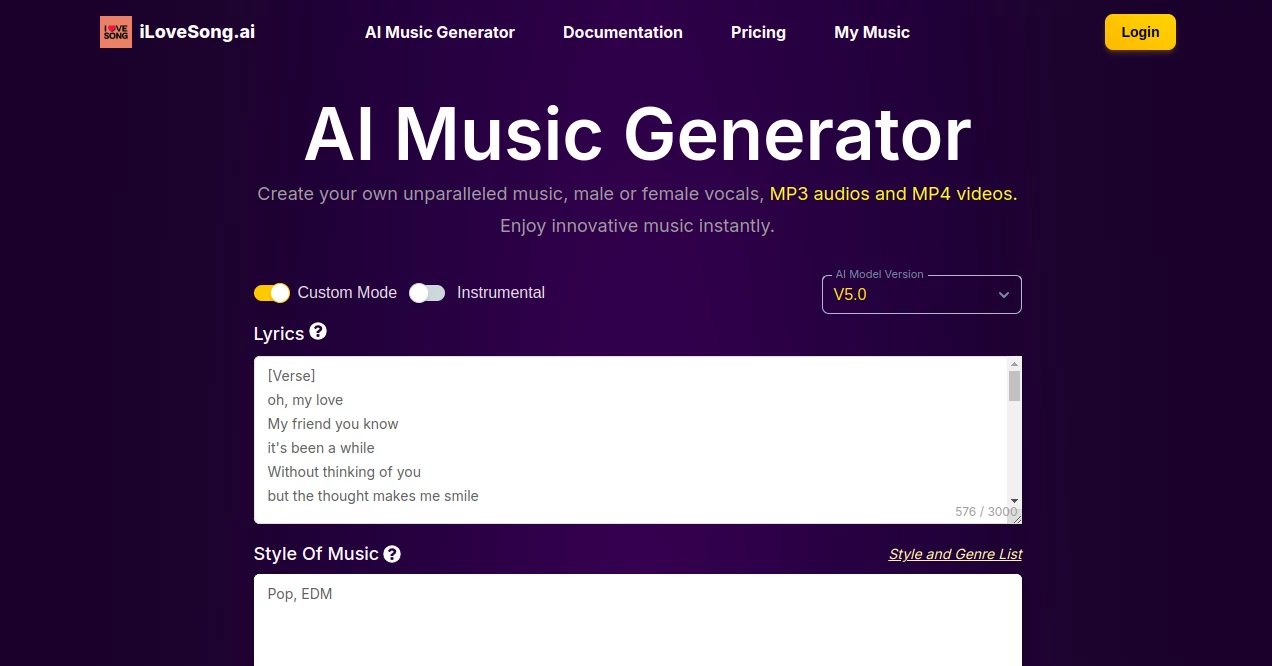Navigate to the Documentation menu item
Viewport: 1272px width, 666px height.
click(622, 32)
